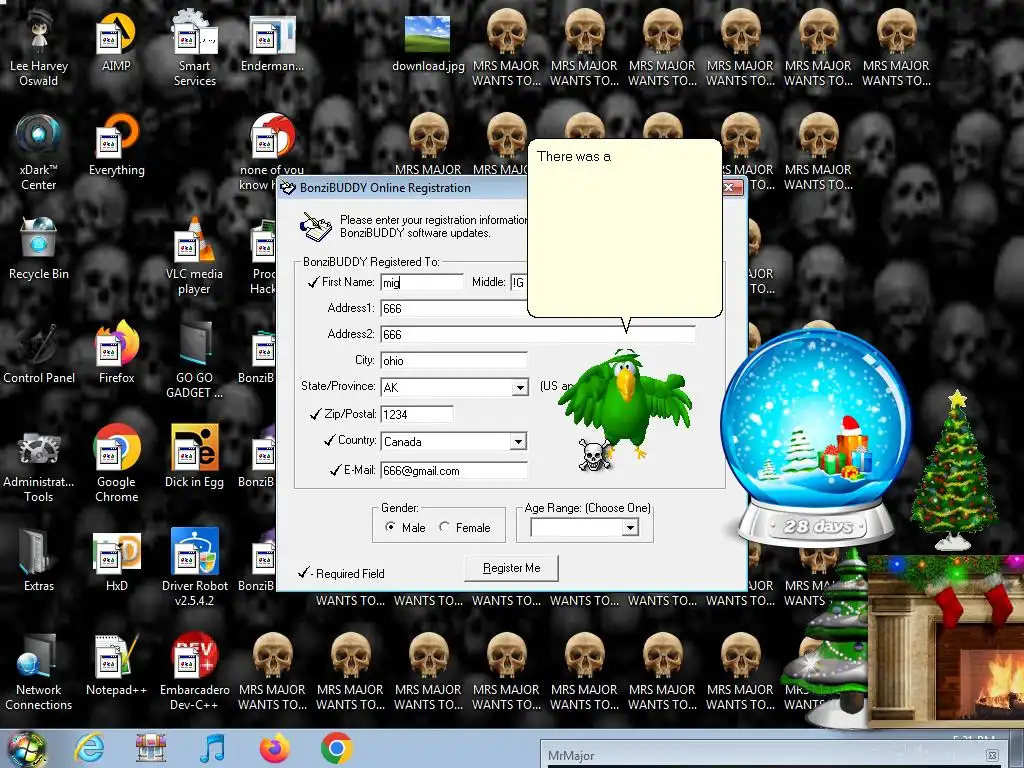The image size is (1024, 768).
Task: Expand the Age Range dropdown
Action: (x=630, y=527)
